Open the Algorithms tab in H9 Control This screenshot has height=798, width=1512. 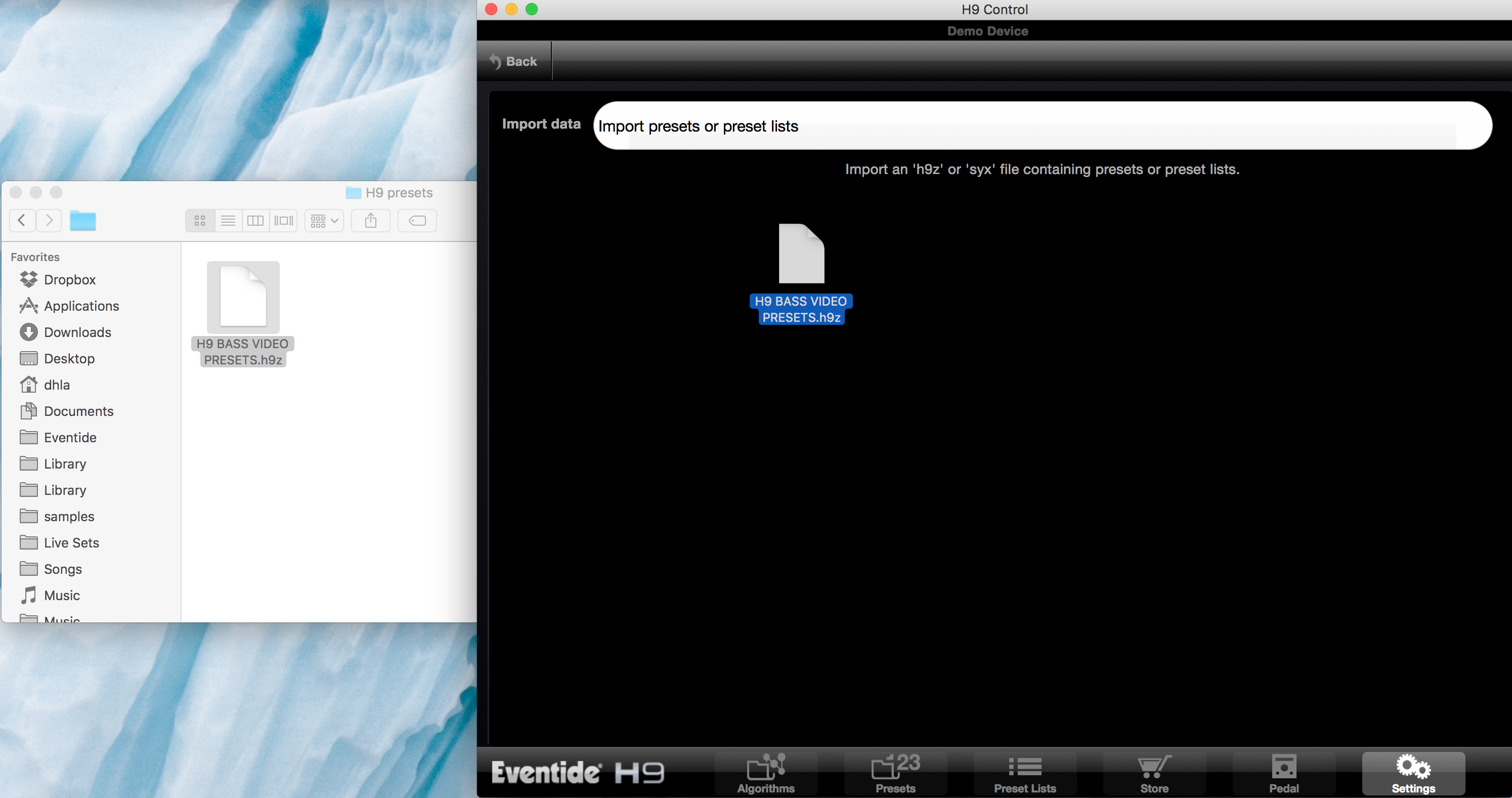tap(765, 773)
